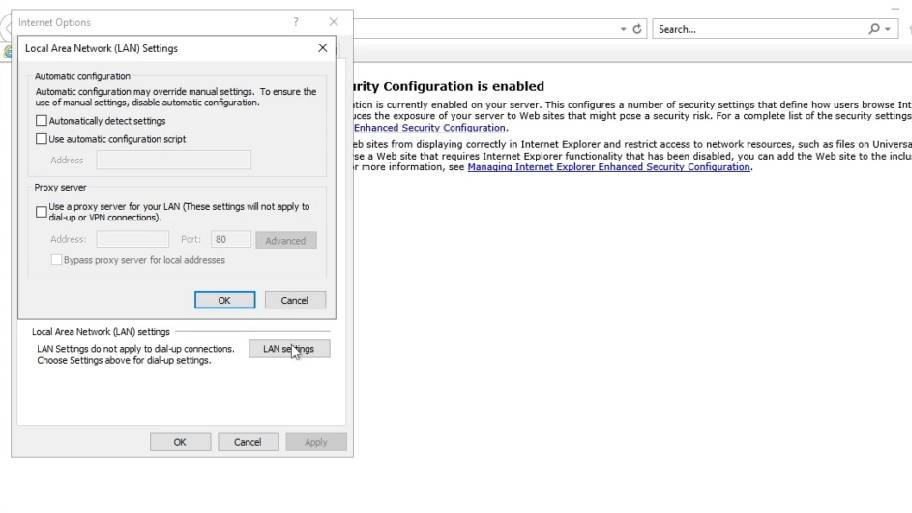Screen dimensions: 912x513
Task: Click the Proxy server group label
Action: (x=60, y=187)
